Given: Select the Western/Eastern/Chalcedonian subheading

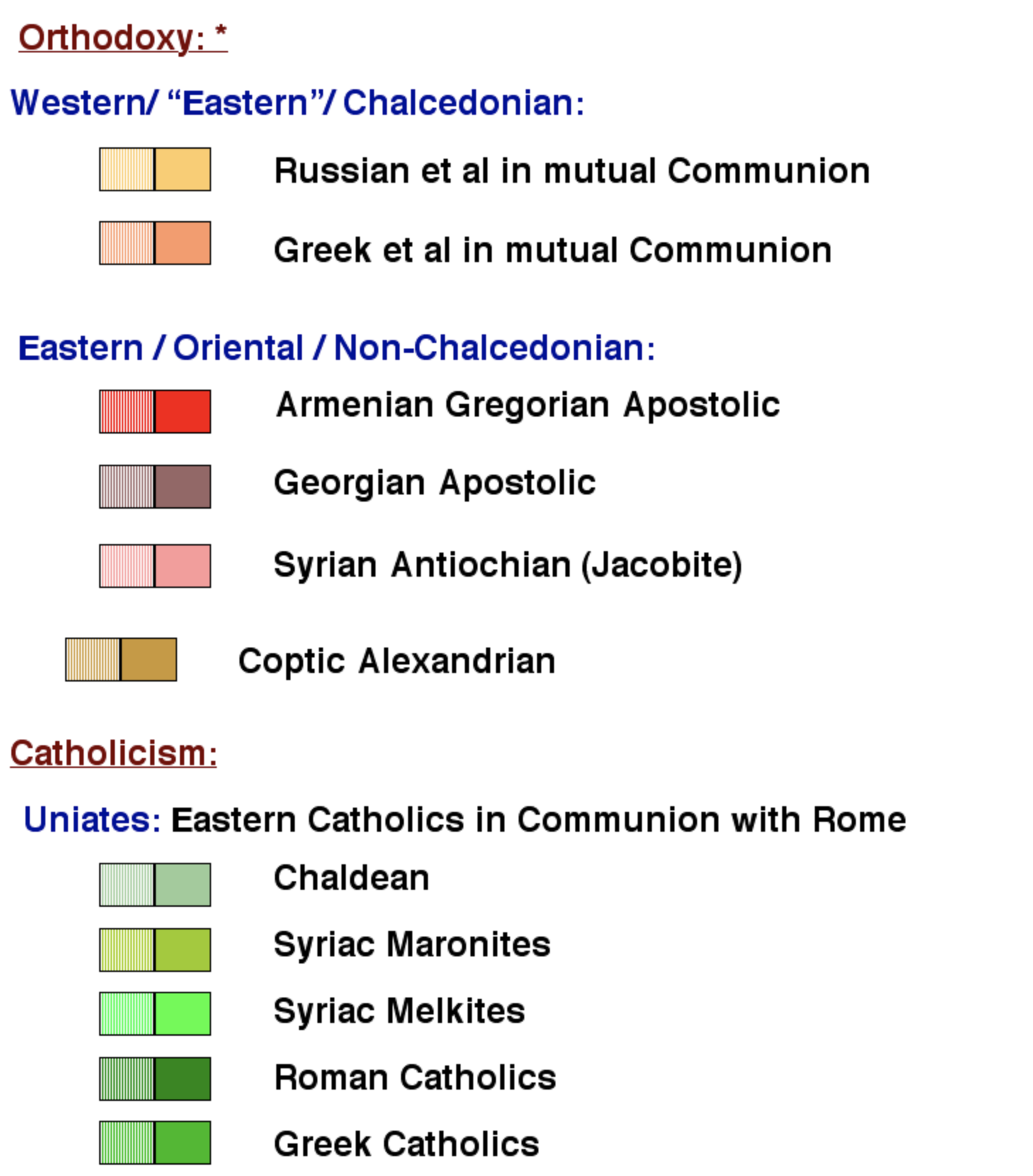Looking at the screenshot, I should tap(298, 103).
